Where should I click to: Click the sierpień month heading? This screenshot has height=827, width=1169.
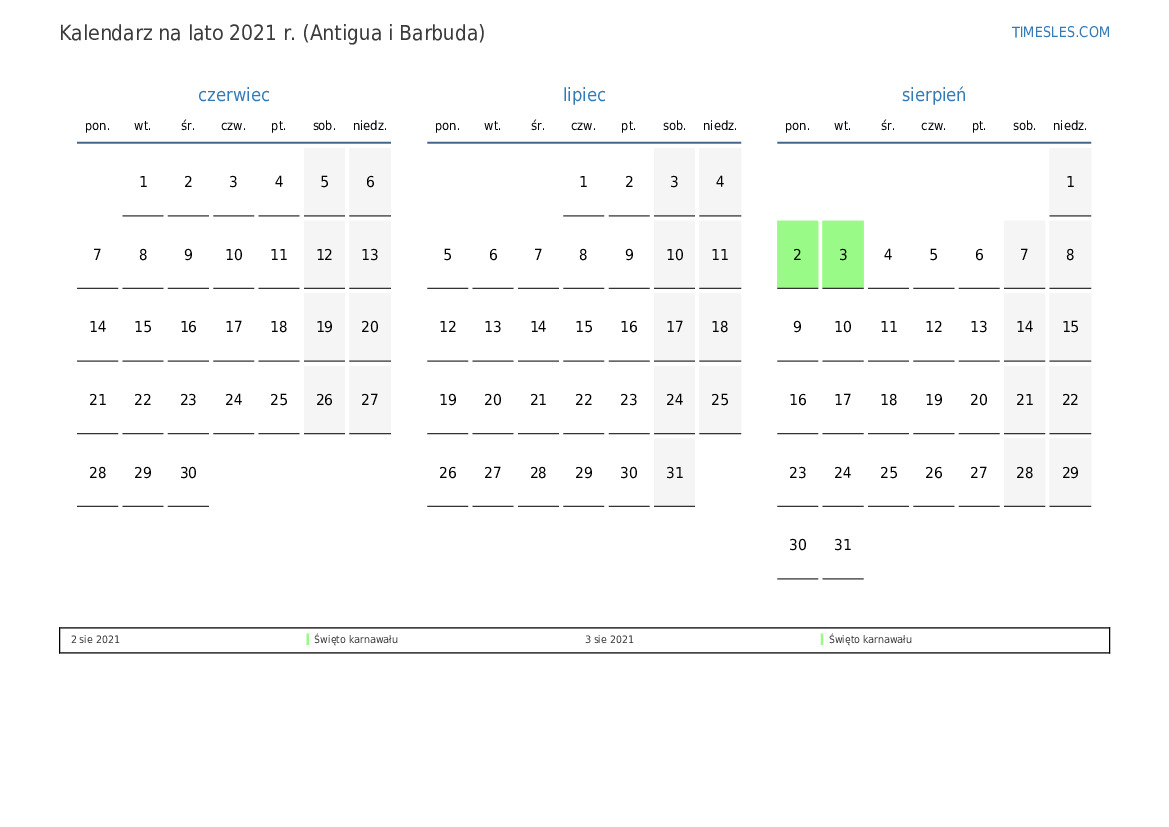(933, 95)
